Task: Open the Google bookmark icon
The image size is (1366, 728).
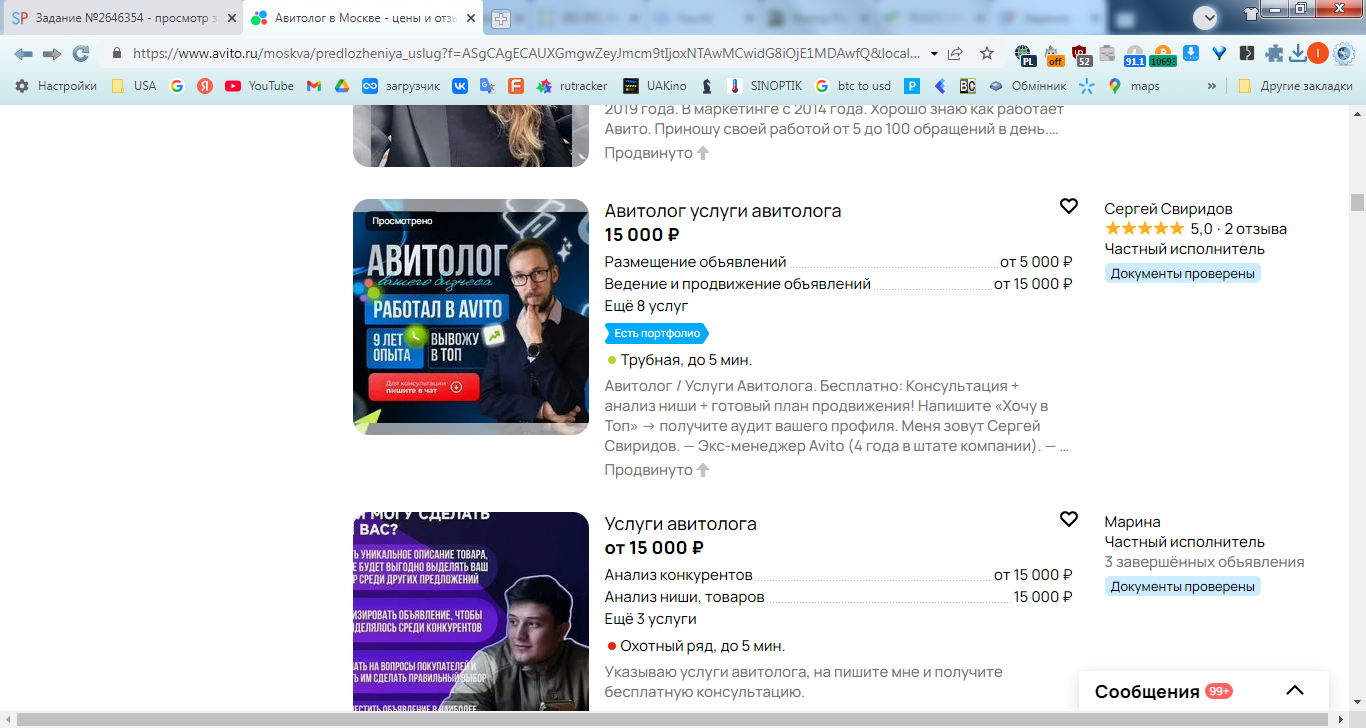Action: tap(177, 86)
